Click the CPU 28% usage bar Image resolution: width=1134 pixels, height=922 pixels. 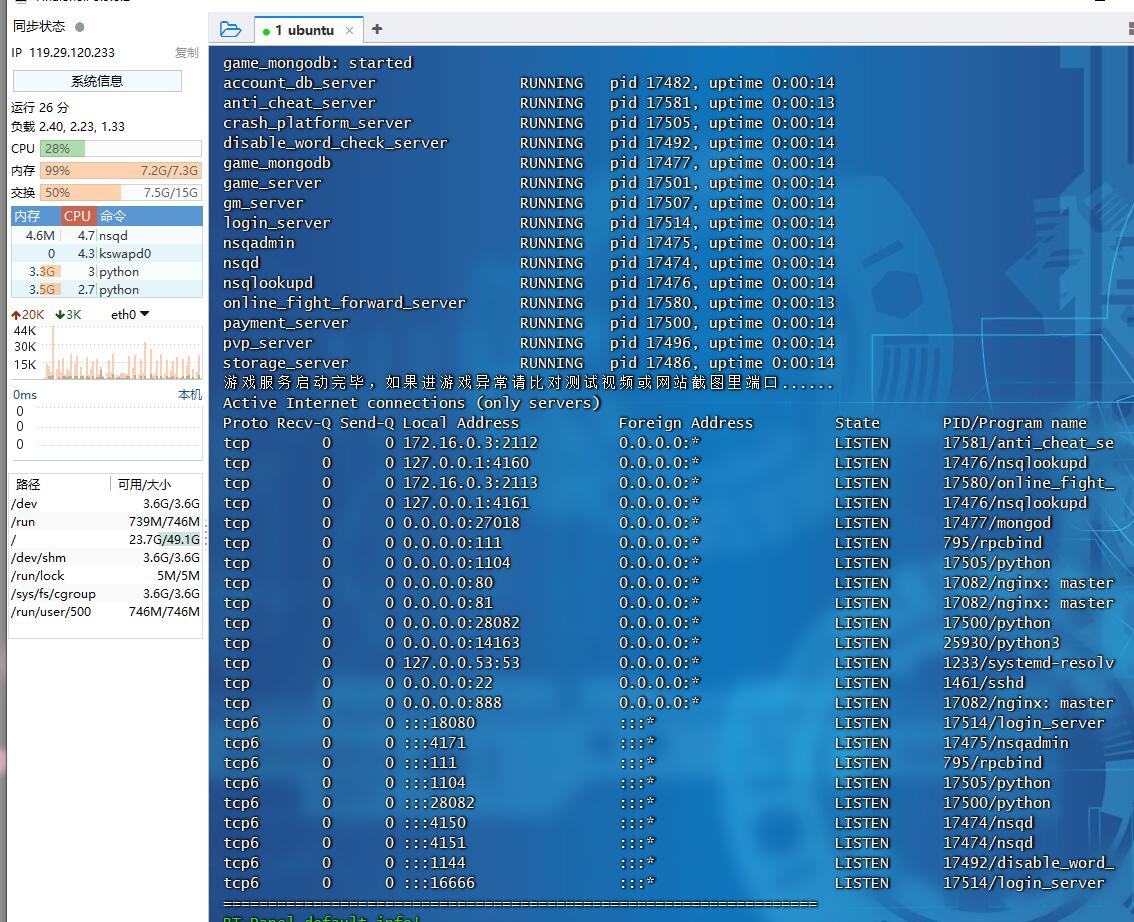point(120,148)
